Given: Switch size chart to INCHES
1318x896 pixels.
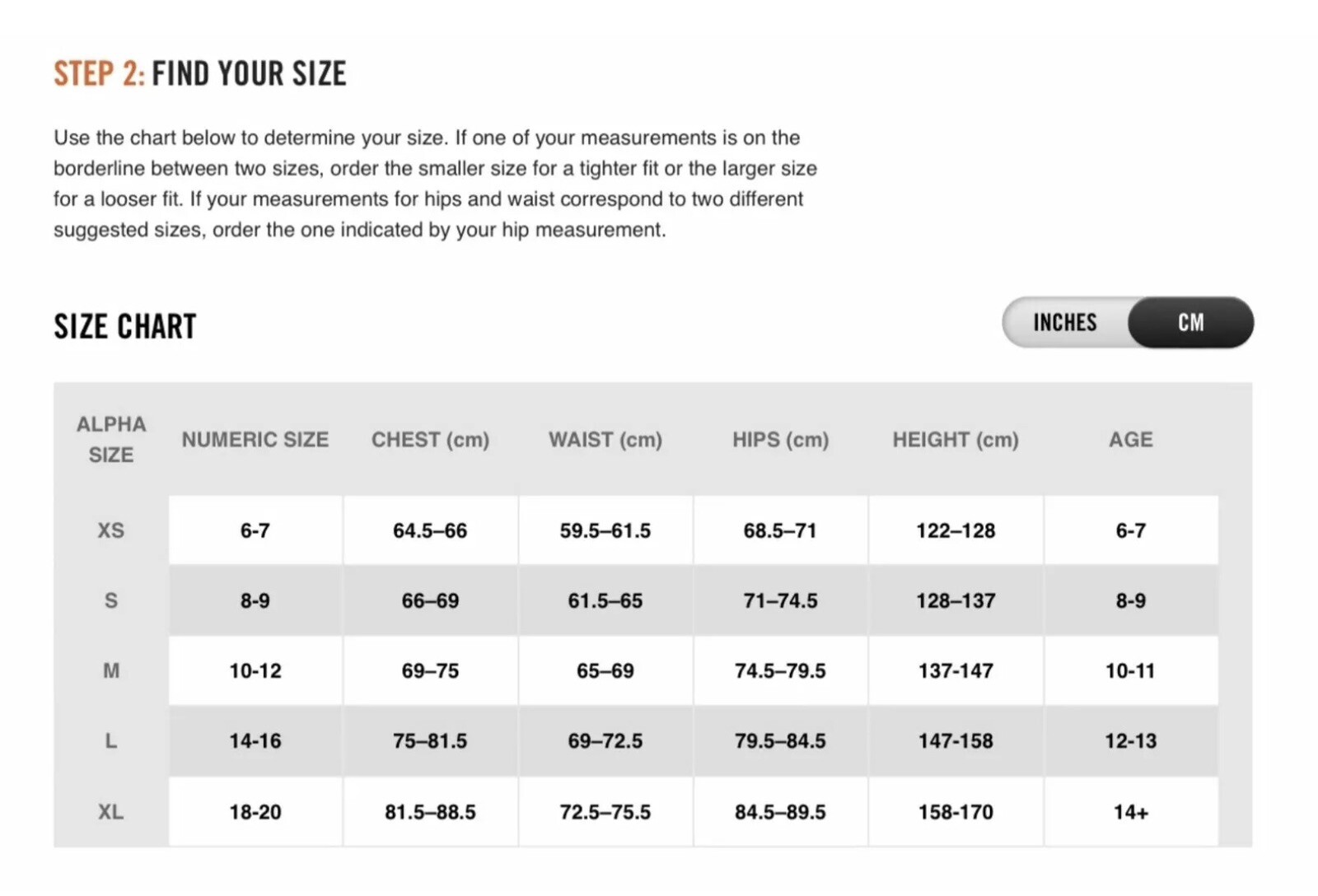Looking at the screenshot, I should pyautogui.click(x=1065, y=322).
